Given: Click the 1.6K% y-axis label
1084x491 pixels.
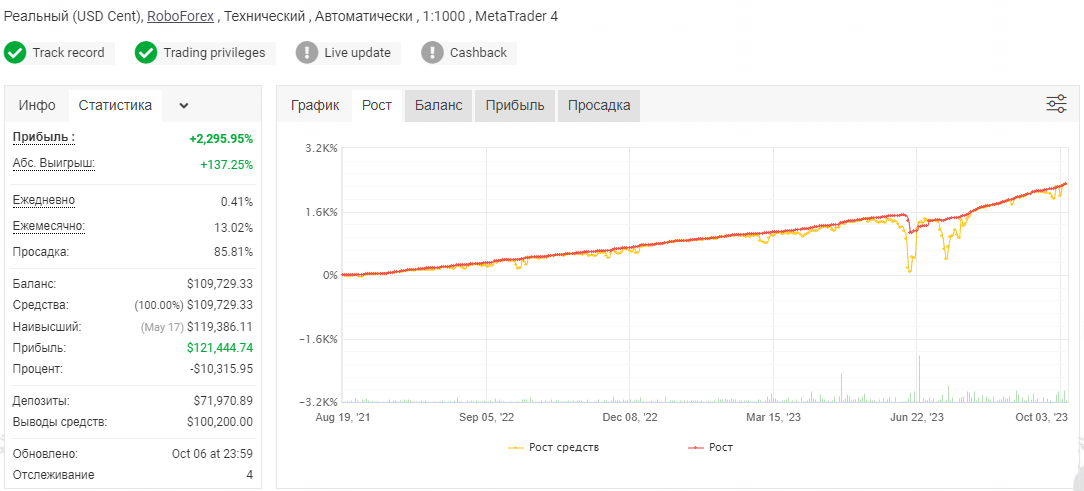Looking at the screenshot, I should pos(321,212).
